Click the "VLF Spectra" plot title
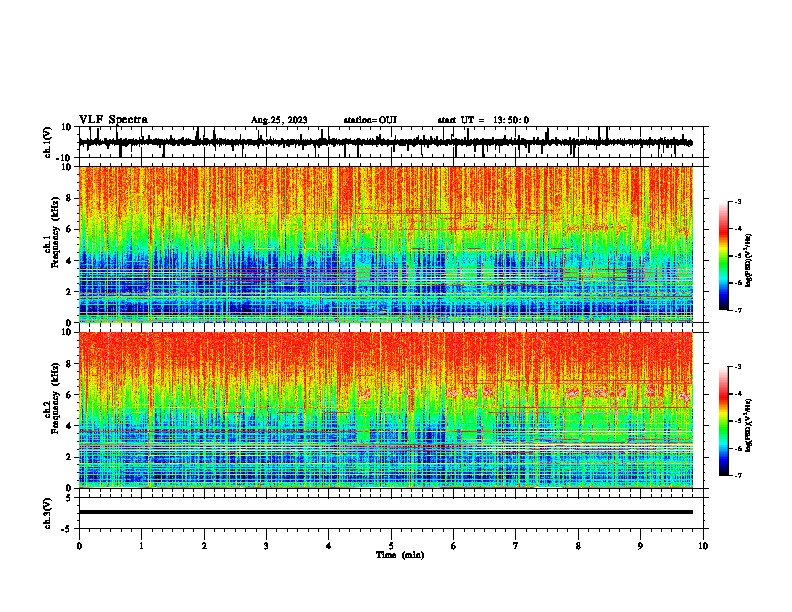 pos(113,120)
